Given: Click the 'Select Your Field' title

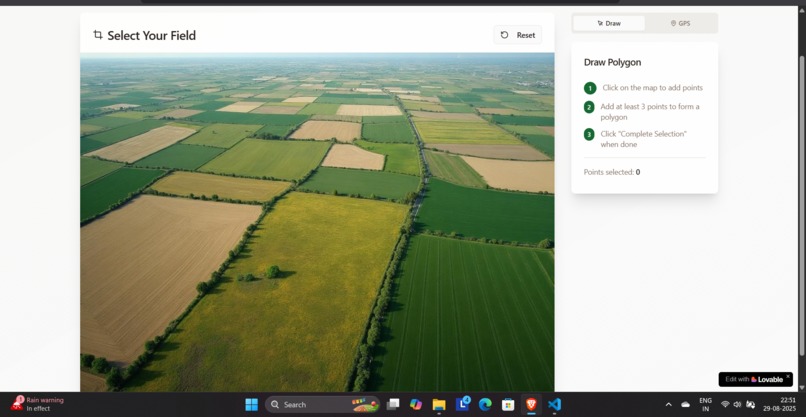Looking at the screenshot, I should coord(151,35).
